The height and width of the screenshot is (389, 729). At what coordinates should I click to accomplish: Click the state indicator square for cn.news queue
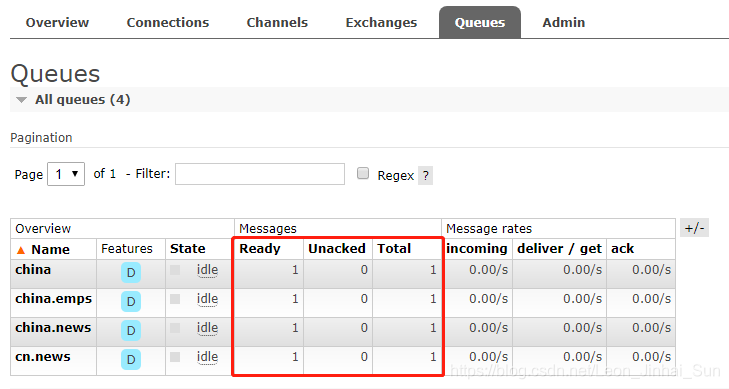click(175, 357)
